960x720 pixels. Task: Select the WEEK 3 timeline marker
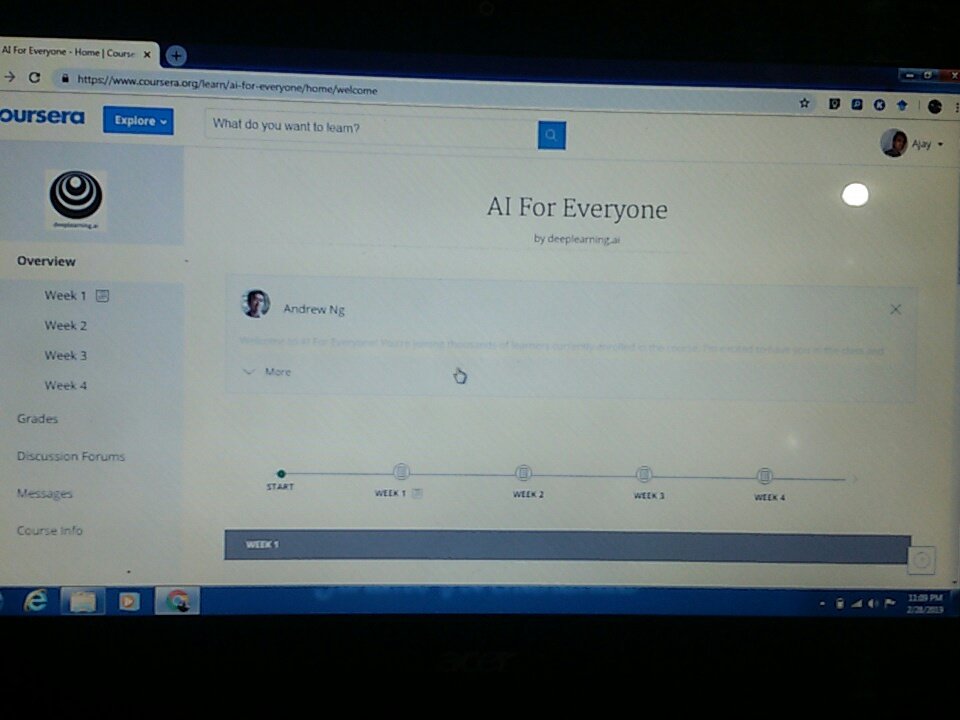point(643,474)
